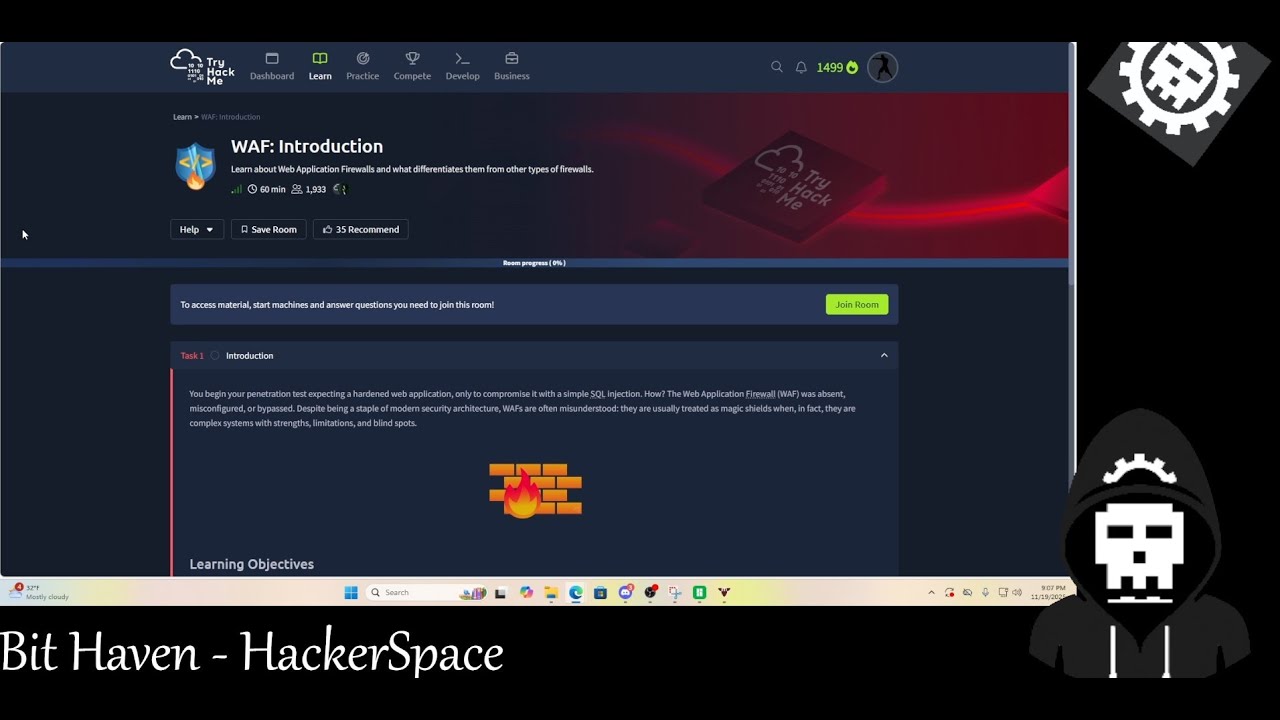1280x720 pixels.
Task: Open the notifications bell
Action: (x=801, y=67)
